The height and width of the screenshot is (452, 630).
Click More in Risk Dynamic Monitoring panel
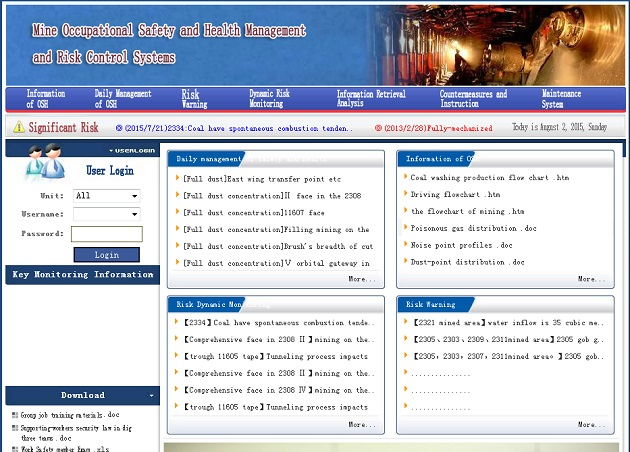362,424
